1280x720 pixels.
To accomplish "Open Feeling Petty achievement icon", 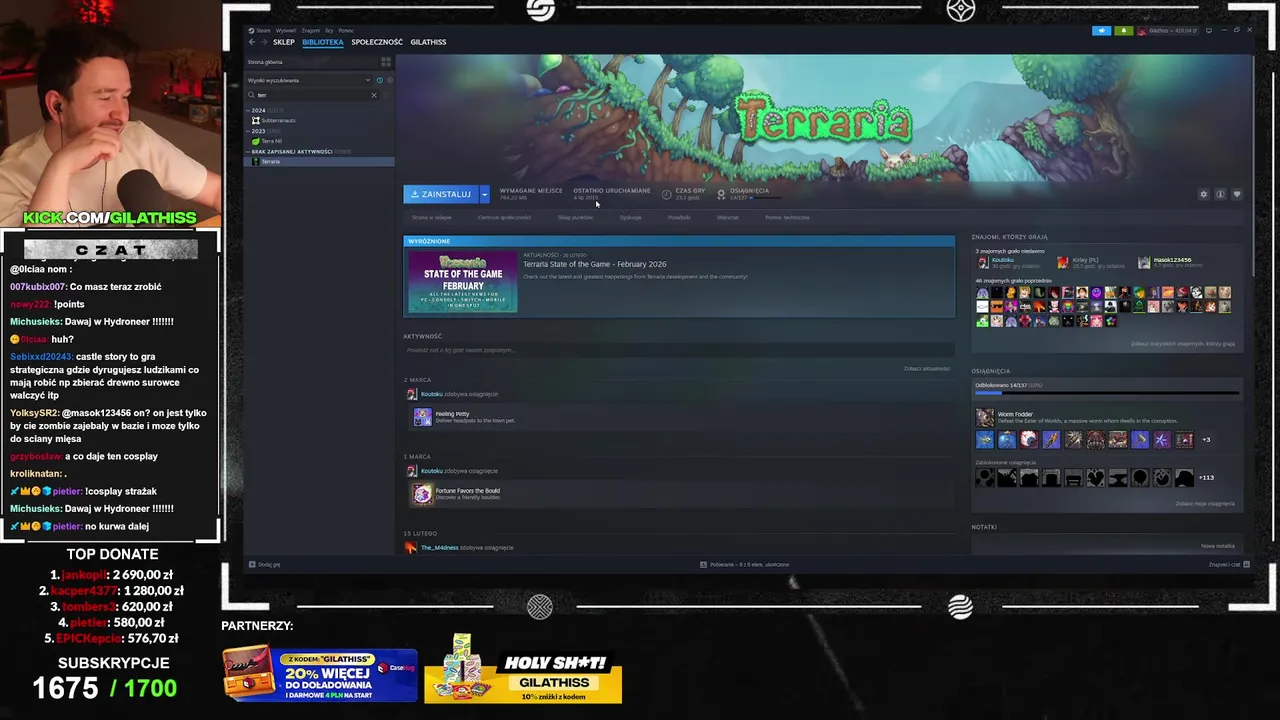I will 422,417.
